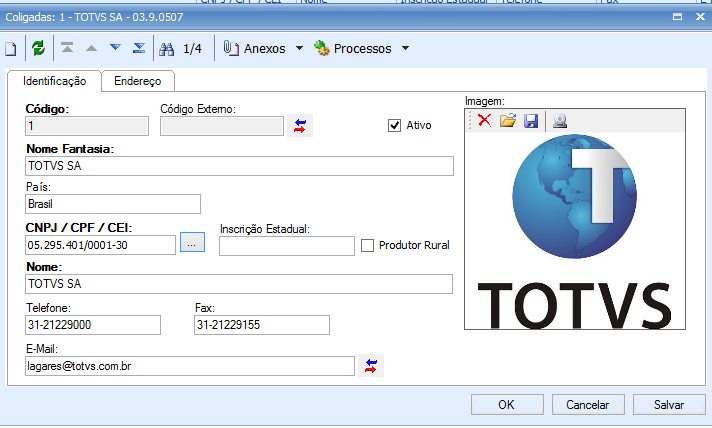Click the Código Externo field
The image size is (712, 428).
[222, 126]
